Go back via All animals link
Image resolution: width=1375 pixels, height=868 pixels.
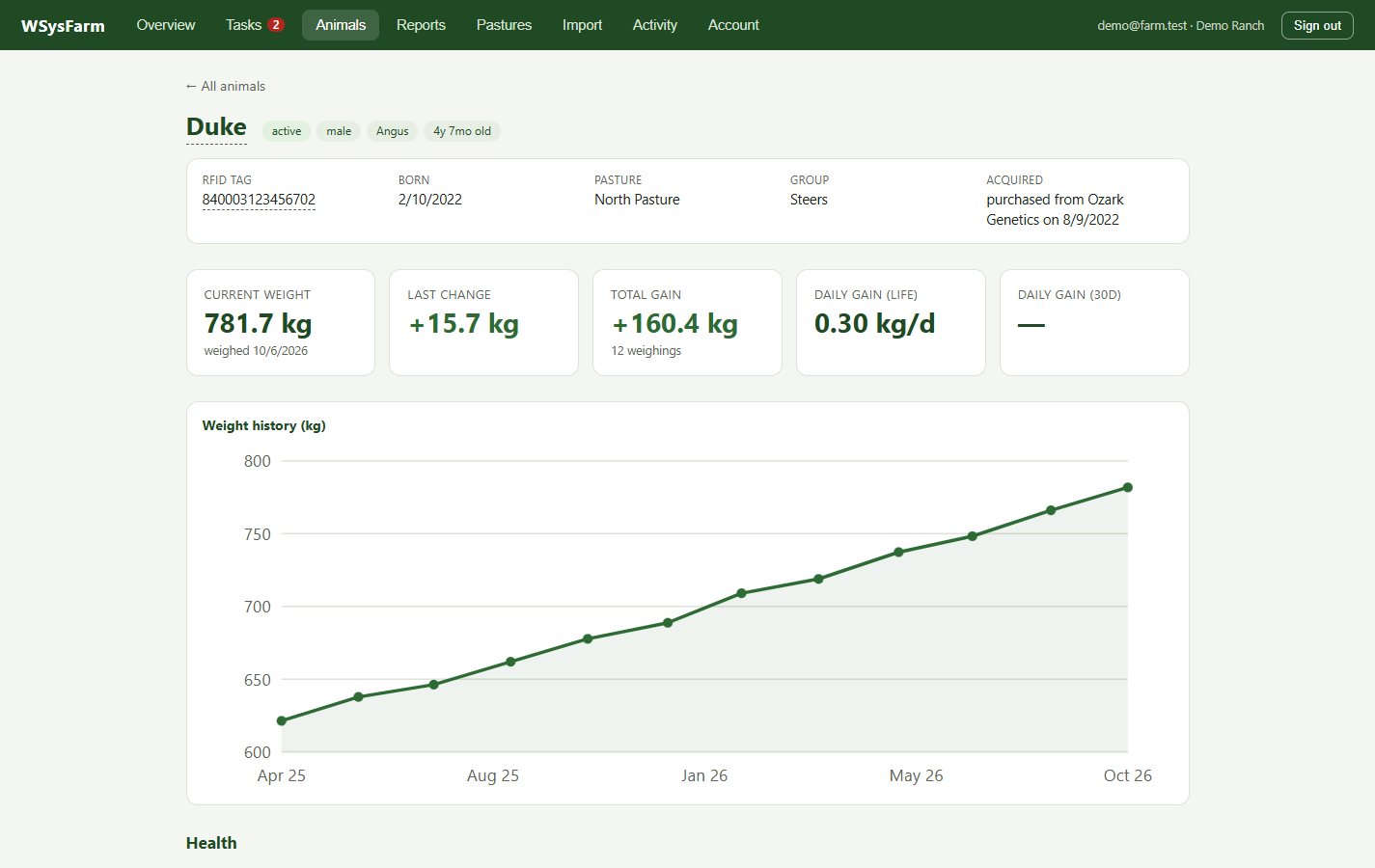pyautogui.click(x=226, y=86)
